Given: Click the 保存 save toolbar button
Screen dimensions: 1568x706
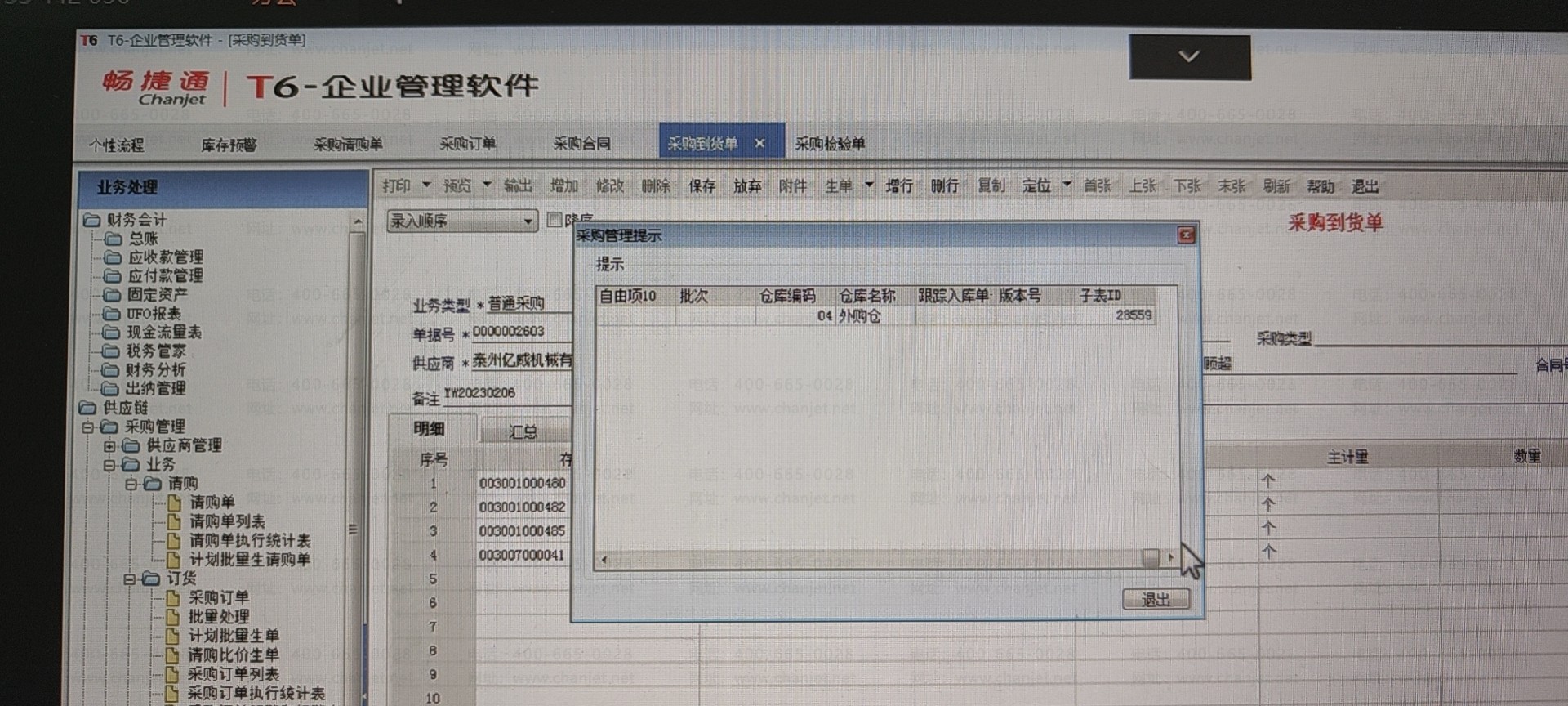Looking at the screenshot, I should click(702, 186).
